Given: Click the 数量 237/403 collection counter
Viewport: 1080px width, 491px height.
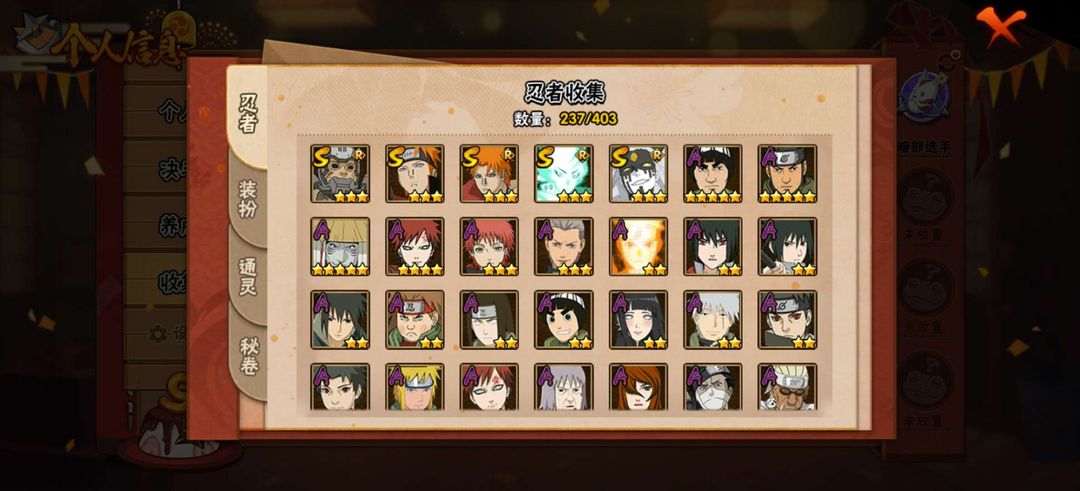Looking at the screenshot, I should click(565, 118).
